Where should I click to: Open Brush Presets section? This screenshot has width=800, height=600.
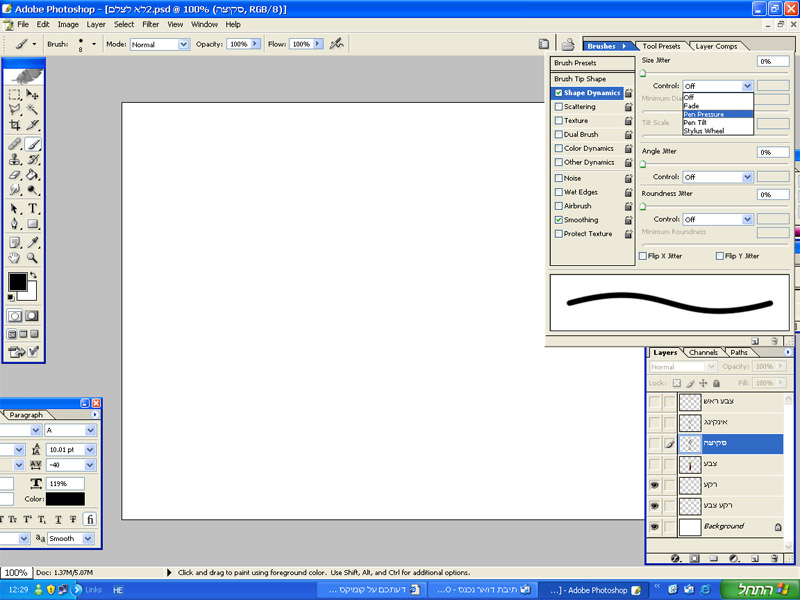592,63
